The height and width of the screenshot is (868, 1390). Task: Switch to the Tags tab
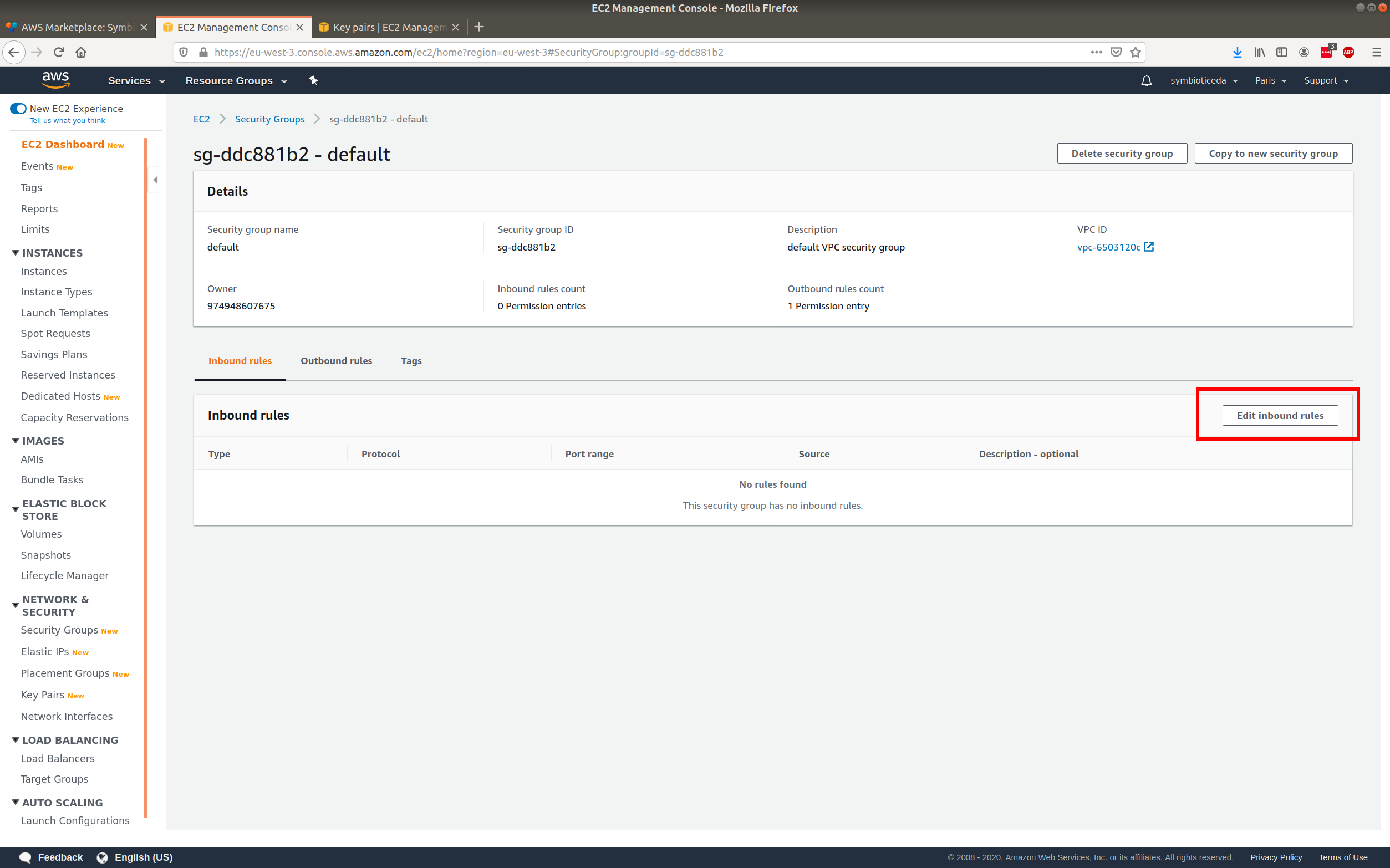point(411,361)
